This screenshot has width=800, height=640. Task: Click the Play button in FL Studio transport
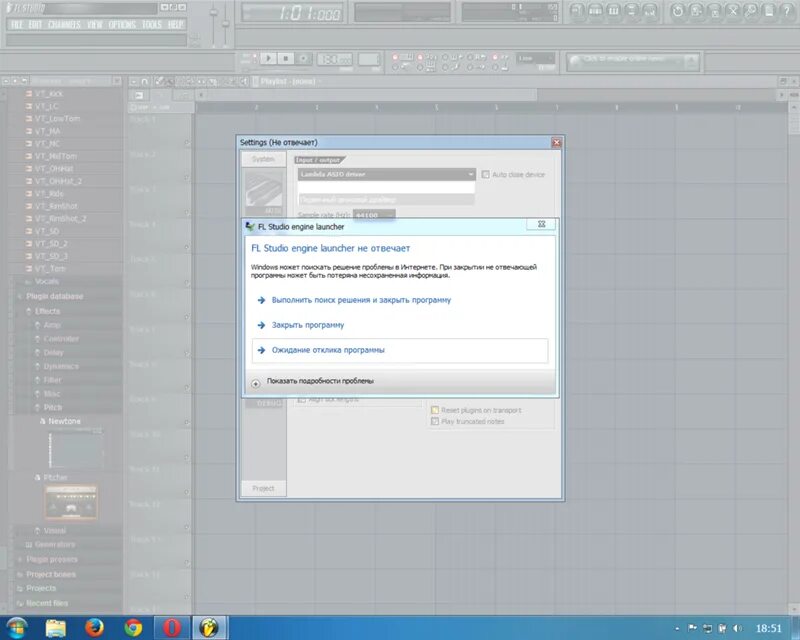pyautogui.click(x=268, y=59)
